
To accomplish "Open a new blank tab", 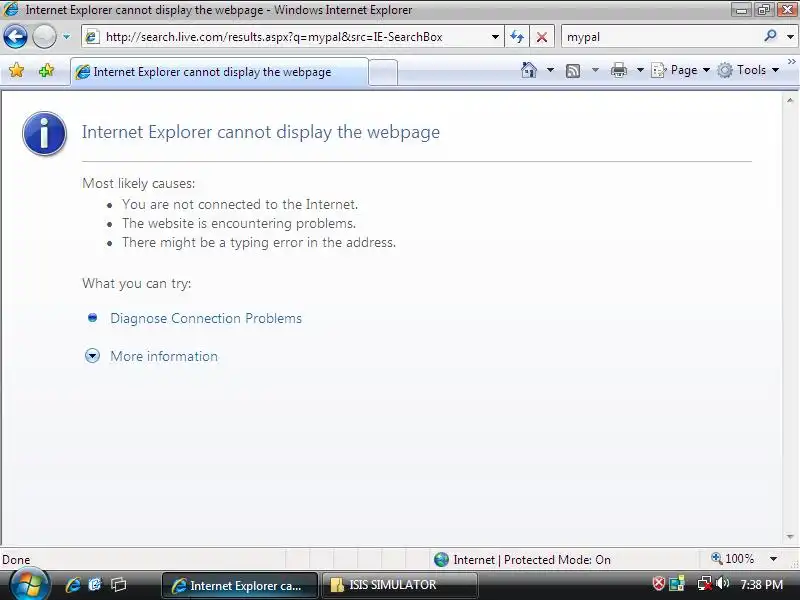I will 383,72.
